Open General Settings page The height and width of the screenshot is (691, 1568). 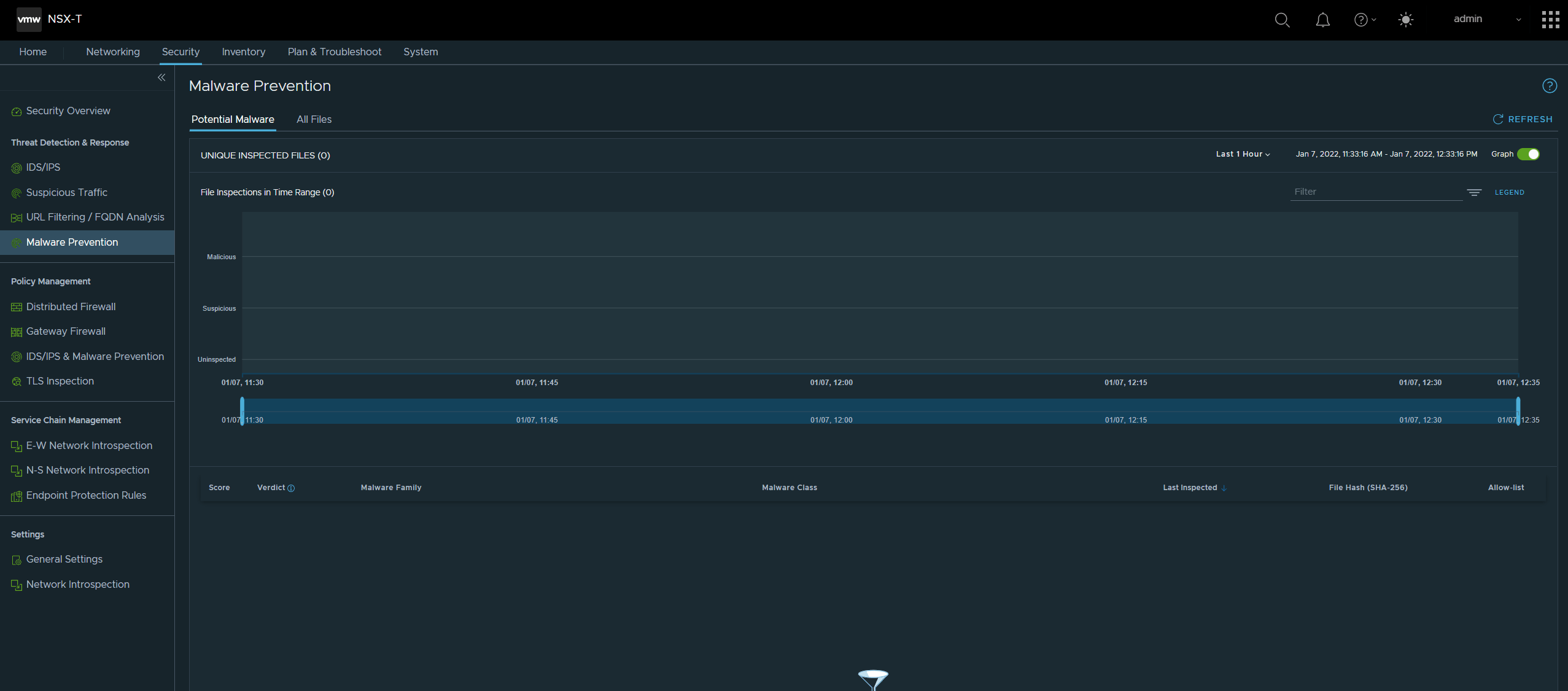click(64, 559)
